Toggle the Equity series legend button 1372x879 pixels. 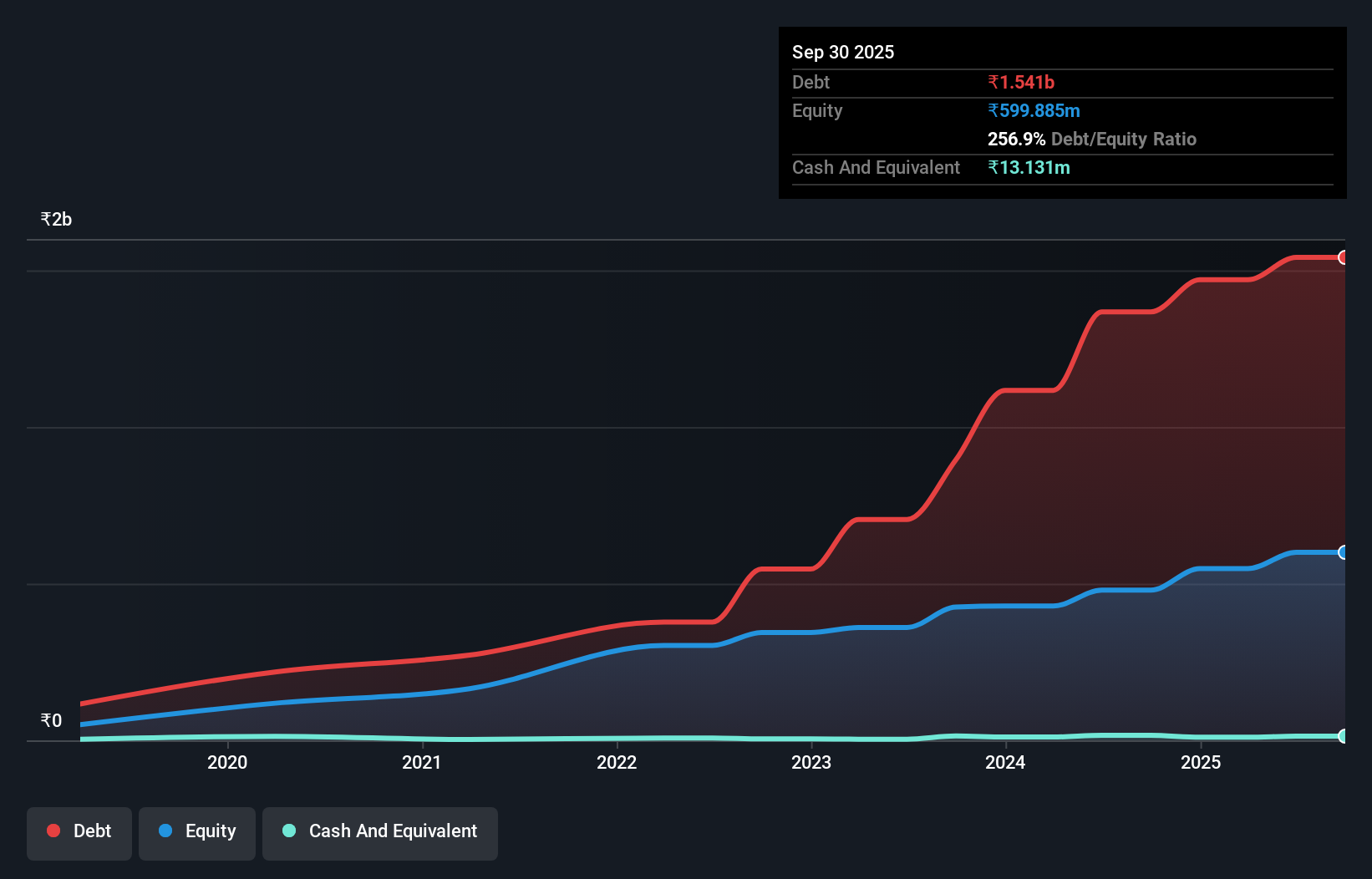coord(197,833)
